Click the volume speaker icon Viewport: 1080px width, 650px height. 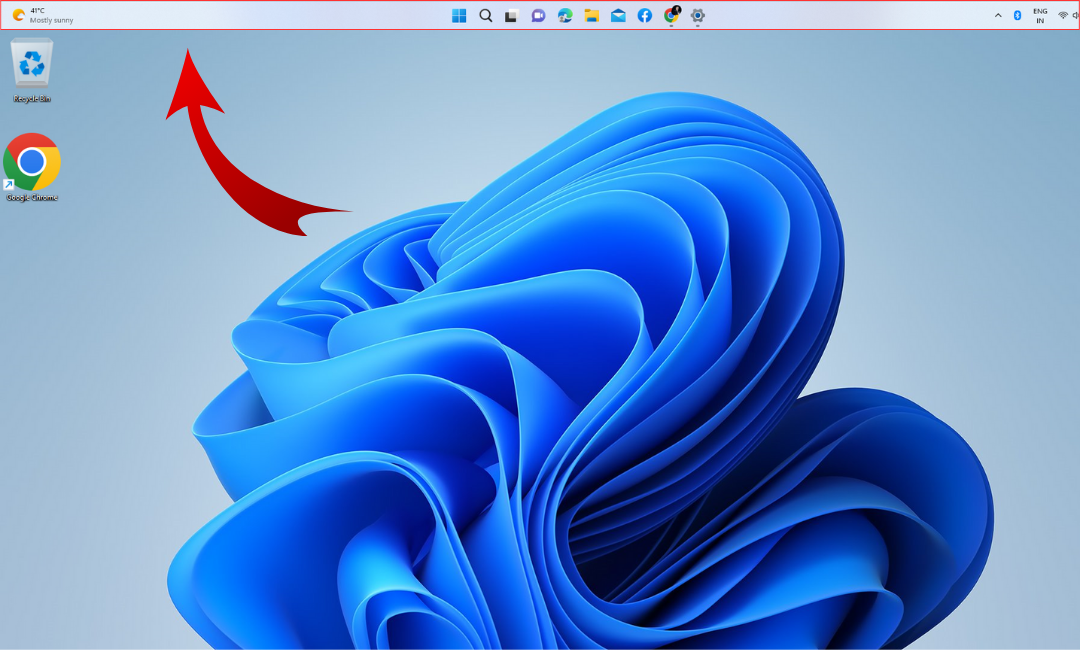(x=1076, y=15)
